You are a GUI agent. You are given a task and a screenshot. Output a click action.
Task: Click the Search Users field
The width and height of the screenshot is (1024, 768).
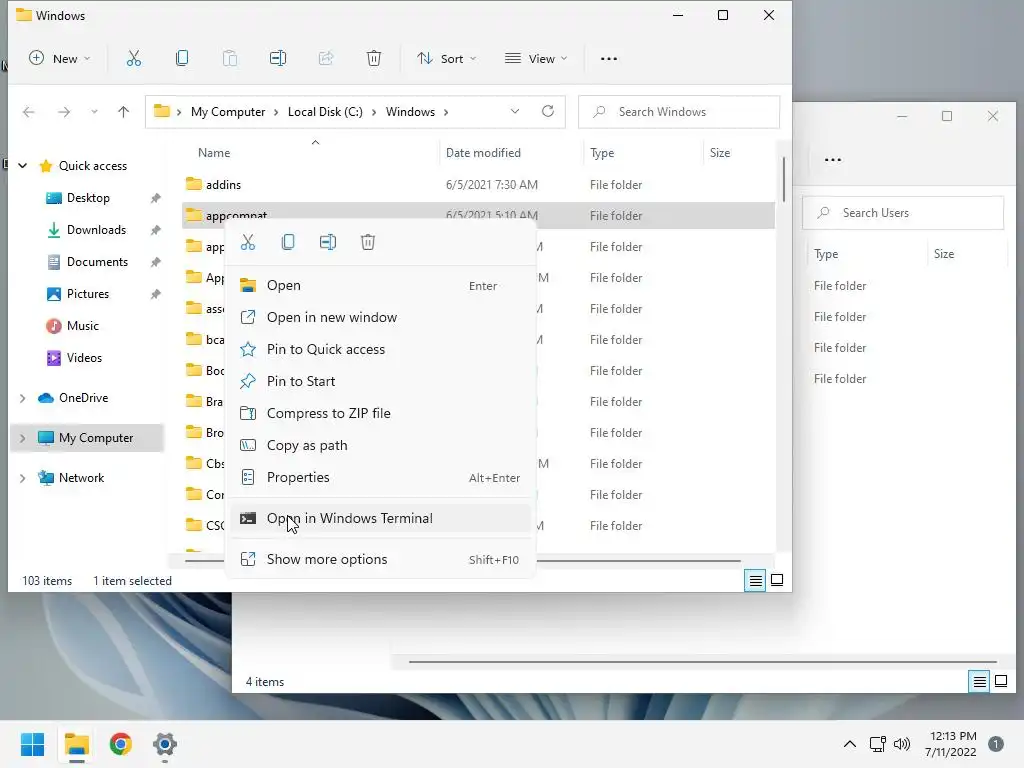pos(903,213)
